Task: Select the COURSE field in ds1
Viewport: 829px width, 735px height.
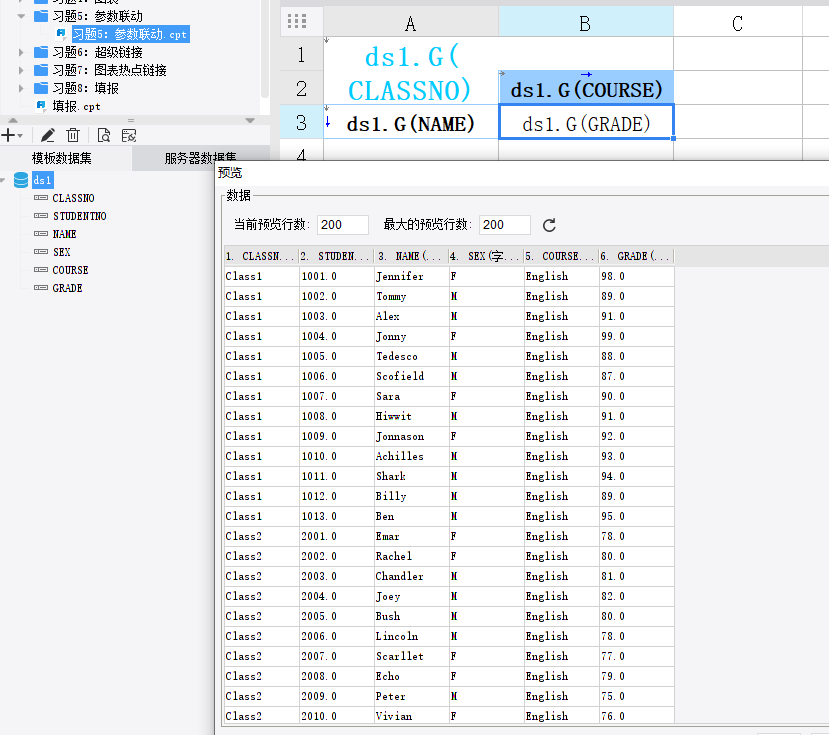Action: pyautogui.click(x=70, y=270)
